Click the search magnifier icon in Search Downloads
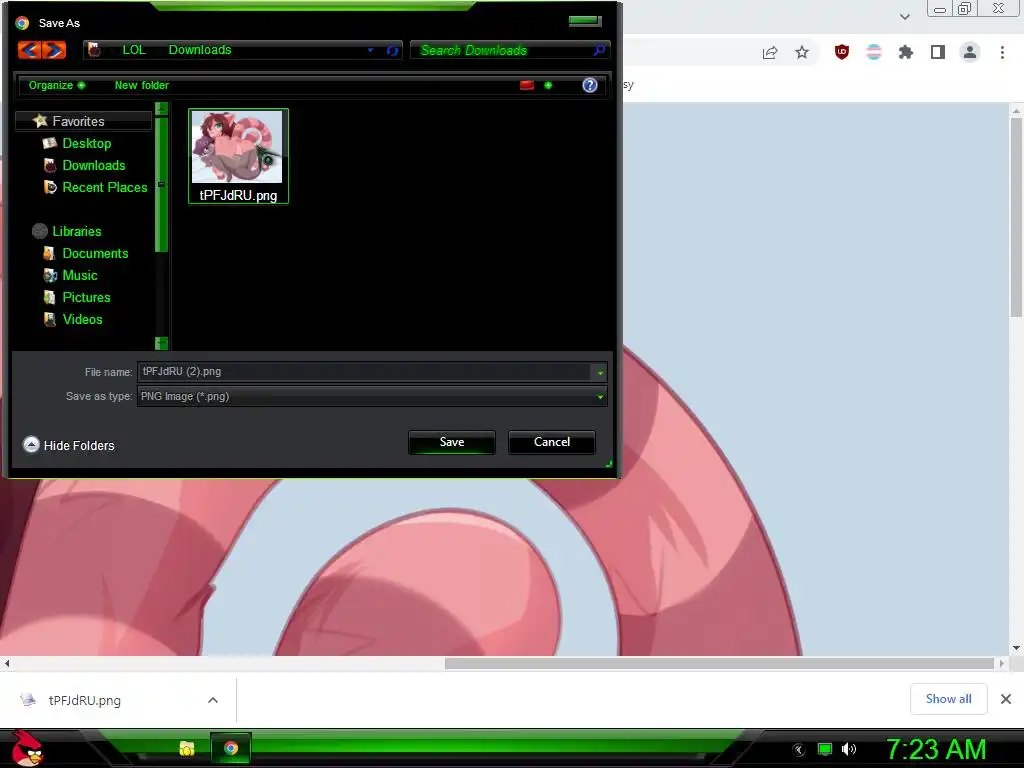Screen dimensions: 1024x768 (599, 50)
